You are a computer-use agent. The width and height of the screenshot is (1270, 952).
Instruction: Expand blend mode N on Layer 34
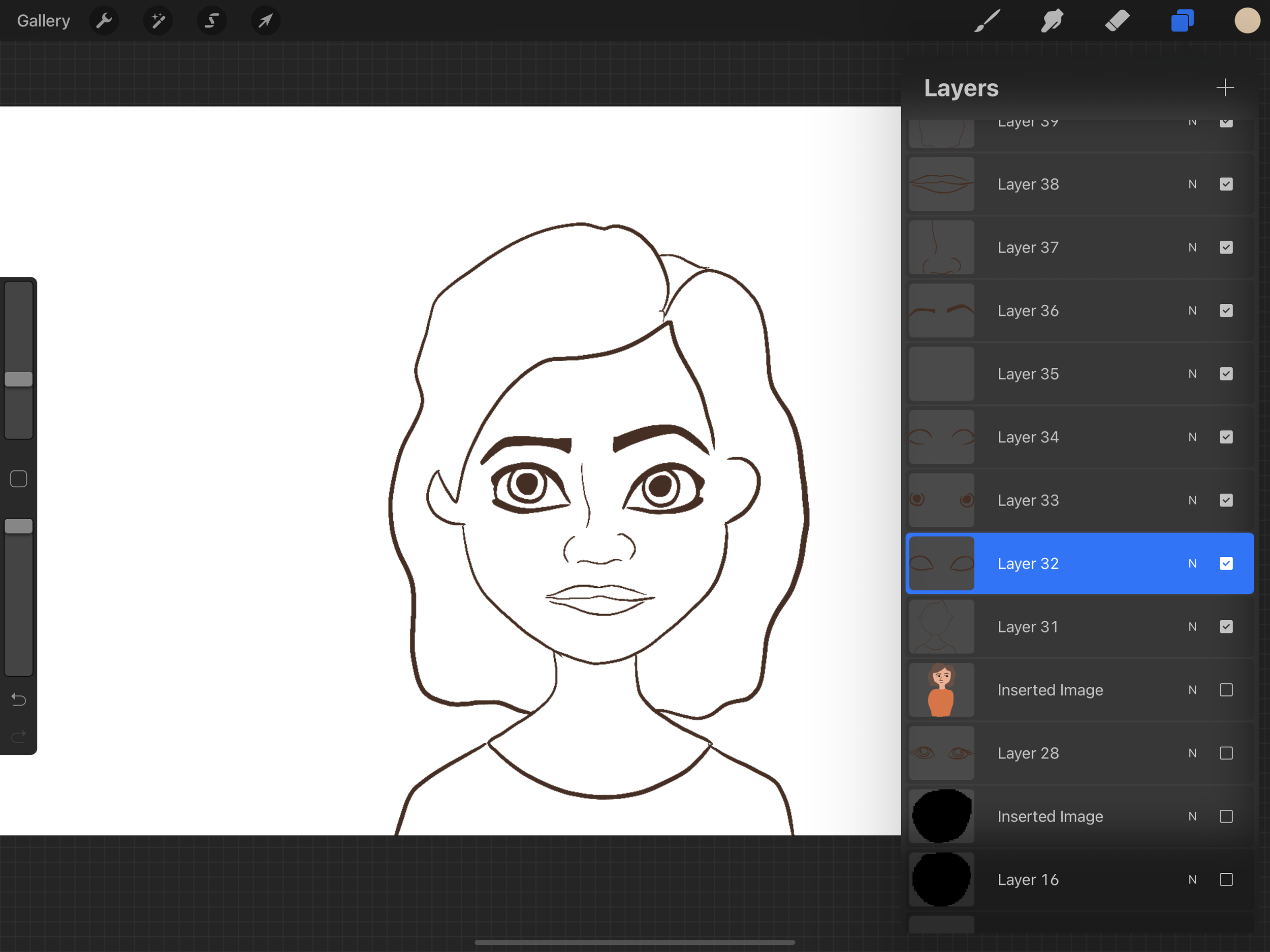click(1192, 437)
